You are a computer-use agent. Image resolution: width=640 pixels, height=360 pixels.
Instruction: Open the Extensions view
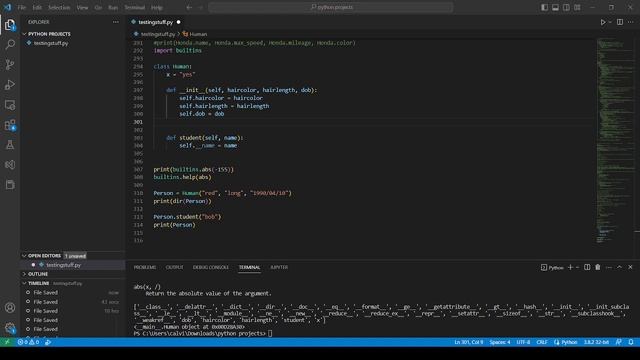click(10, 125)
